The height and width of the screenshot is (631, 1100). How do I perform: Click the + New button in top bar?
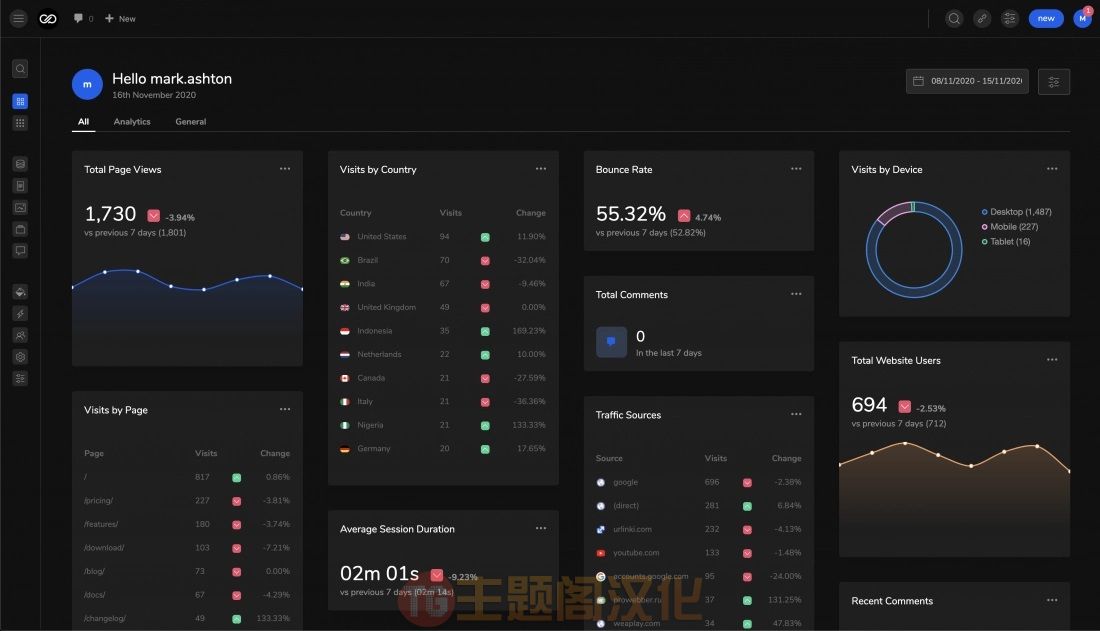click(x=121, y=19)
